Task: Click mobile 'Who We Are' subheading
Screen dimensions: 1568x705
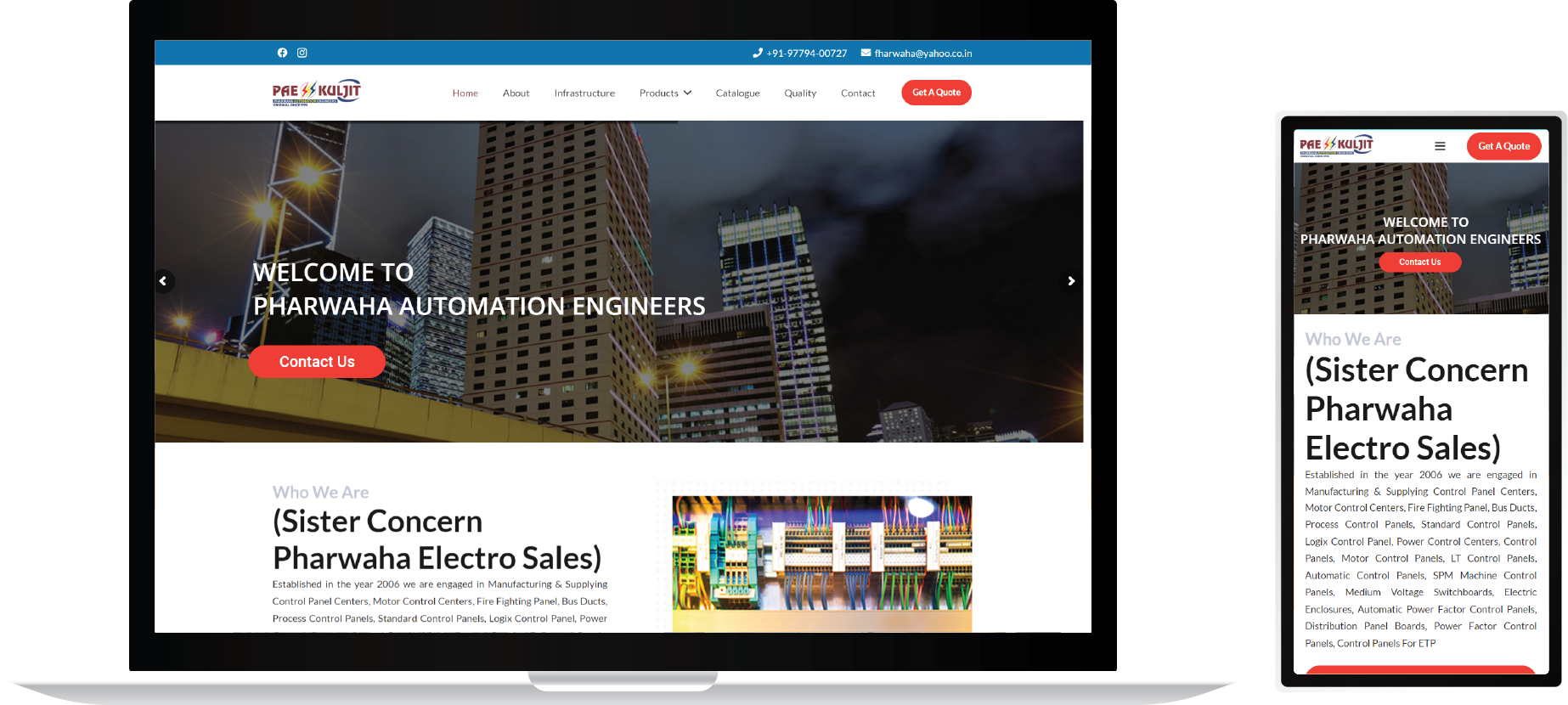Action: pyautogui.click(x=1353, y=340)
